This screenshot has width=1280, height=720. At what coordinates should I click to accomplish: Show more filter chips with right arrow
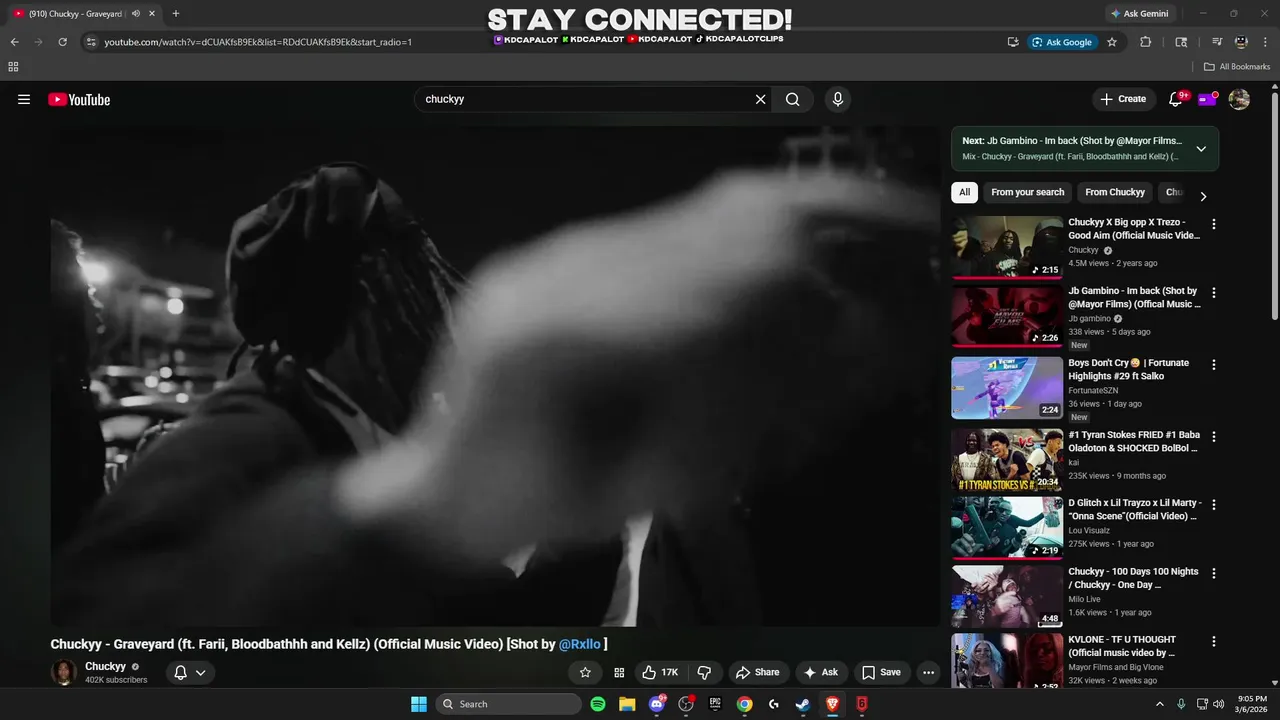(x=1203, y=196)
